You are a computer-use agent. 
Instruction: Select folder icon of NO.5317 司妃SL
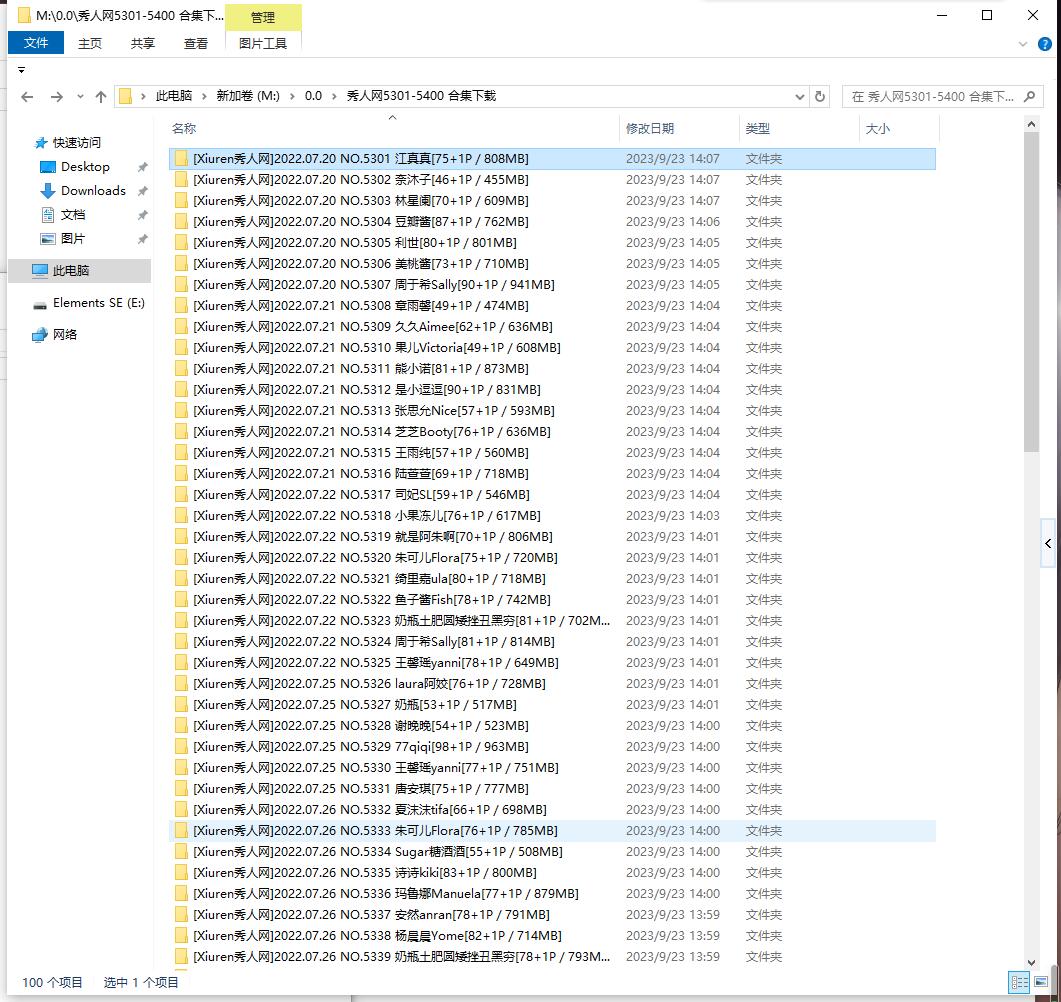[181, 494]
